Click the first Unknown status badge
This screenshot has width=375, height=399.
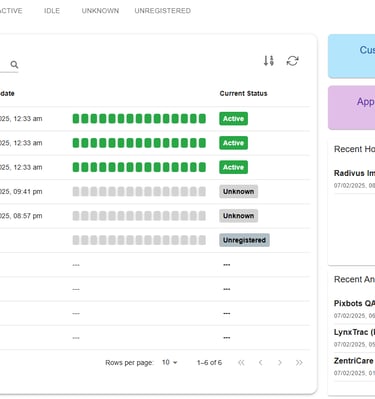click(238, 191)
